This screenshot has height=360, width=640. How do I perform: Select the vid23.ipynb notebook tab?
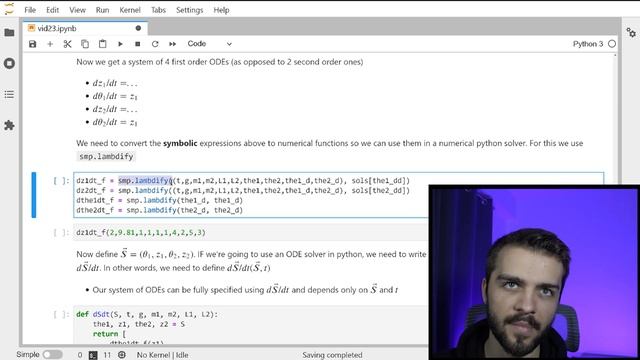(85, 29)
